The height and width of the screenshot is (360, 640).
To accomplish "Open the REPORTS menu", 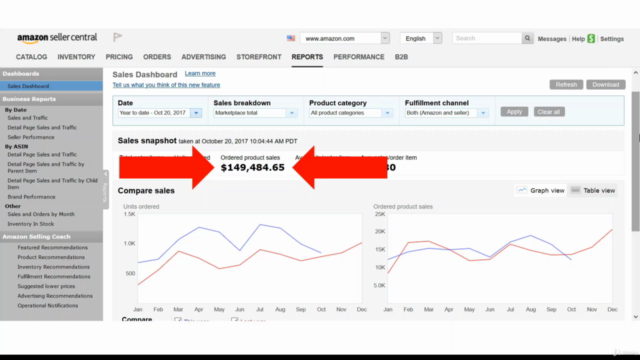I will [307, 57].
